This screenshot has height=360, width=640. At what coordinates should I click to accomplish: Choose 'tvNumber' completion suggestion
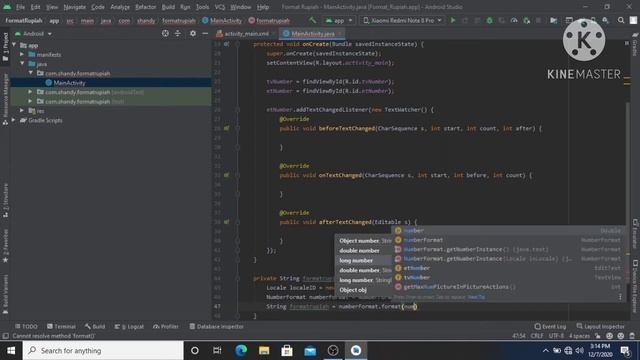point(508,277)
